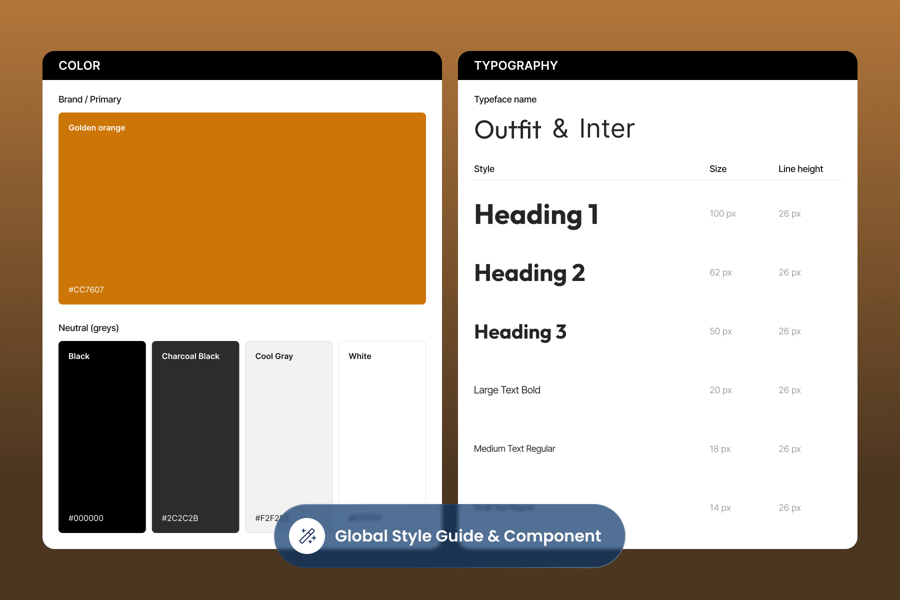Screen dimensions: 900x600
Task: Click the #2C2C2B hex label
Action: tap(180, 518)
